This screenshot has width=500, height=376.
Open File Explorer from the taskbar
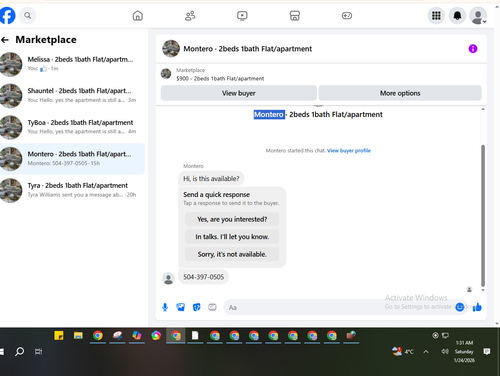point(78,336)
